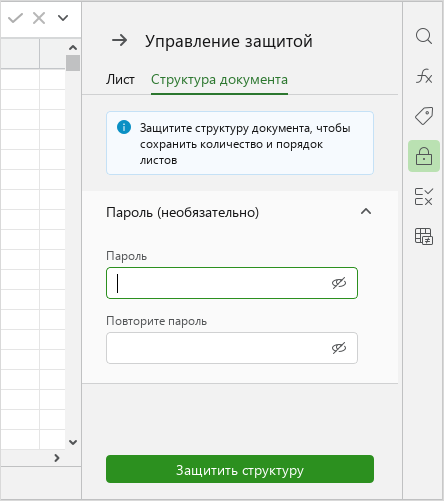
Task: Click the Защитить структуру button
Action: point(240,469)
